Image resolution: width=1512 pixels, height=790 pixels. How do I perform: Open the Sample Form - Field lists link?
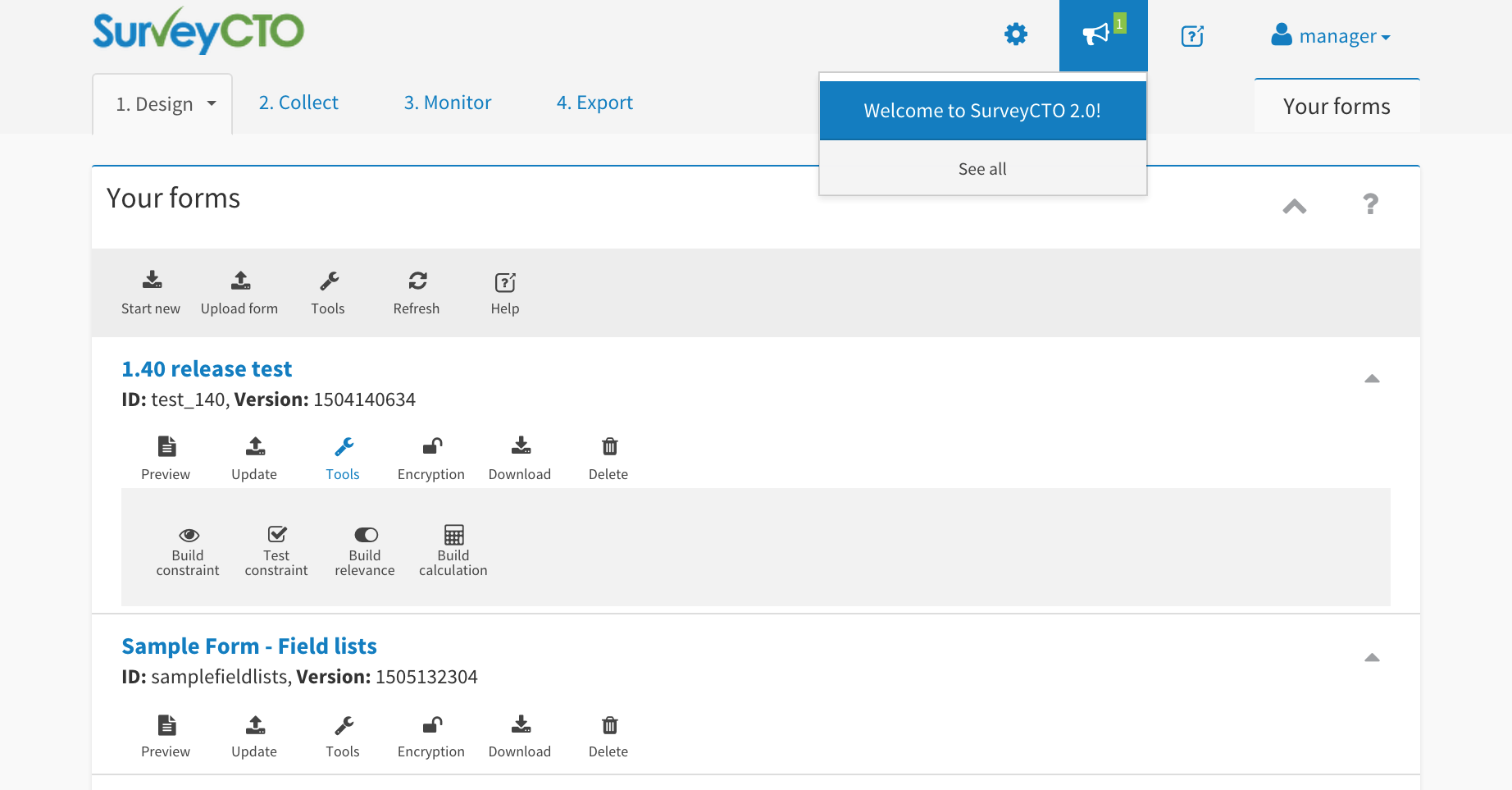249,646
